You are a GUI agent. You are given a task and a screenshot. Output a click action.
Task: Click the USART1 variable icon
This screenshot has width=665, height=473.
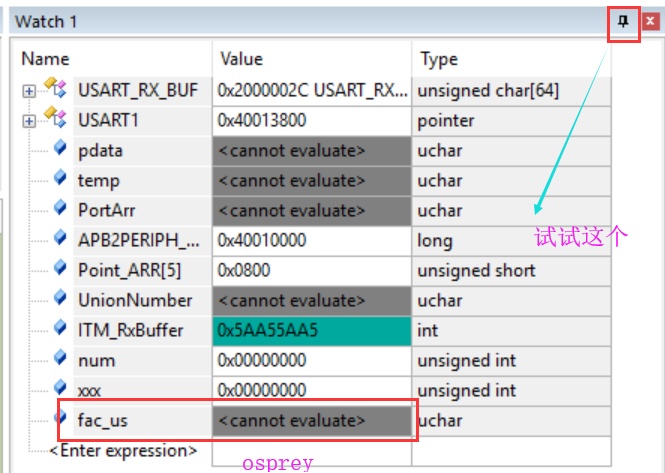56,117
